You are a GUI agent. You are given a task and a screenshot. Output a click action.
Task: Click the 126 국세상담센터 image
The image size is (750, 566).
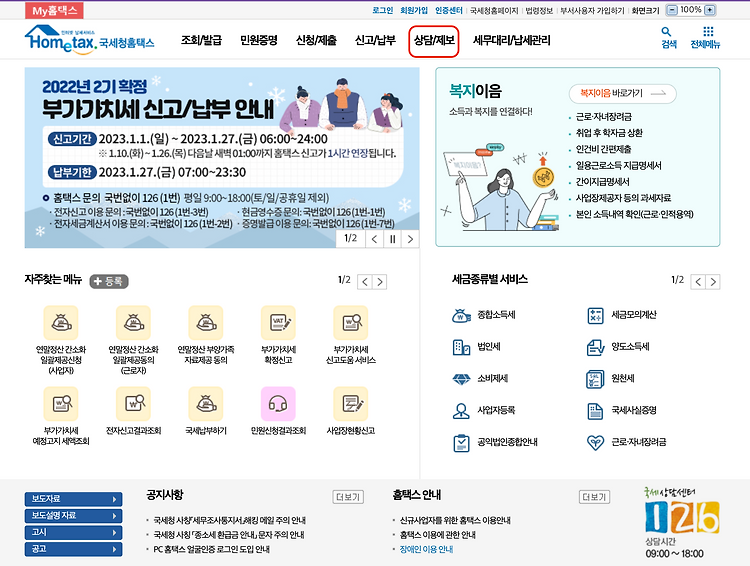click(681, 517)
